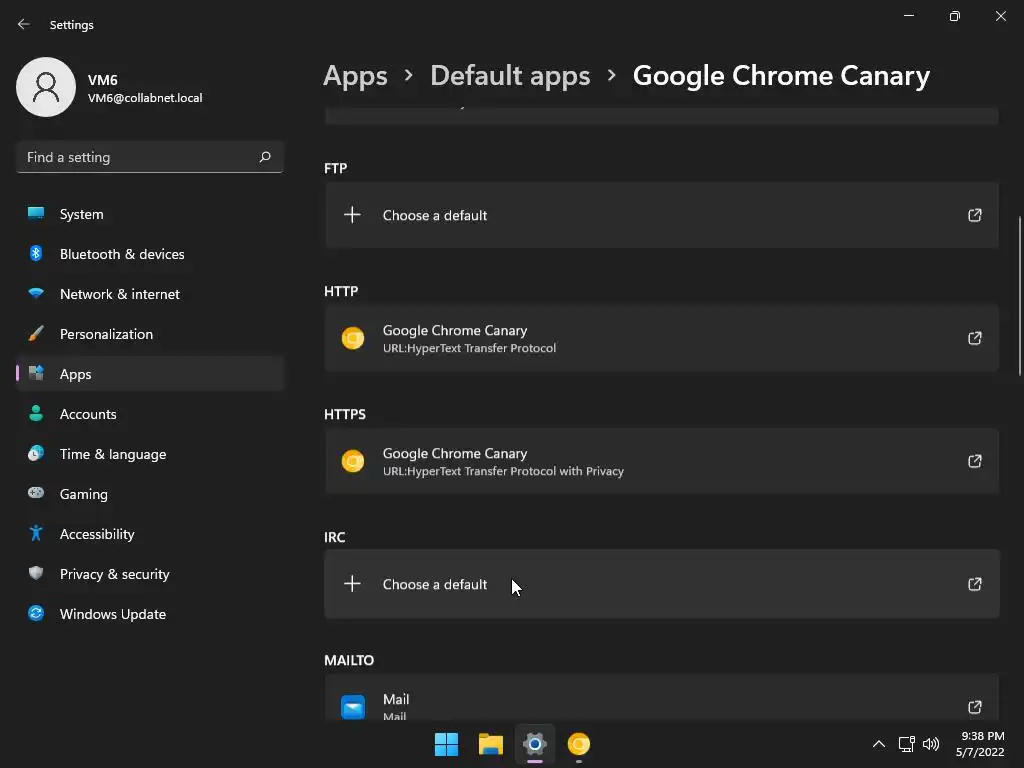Open the Bluetooth & devices settings
Image resolution: width=1024 pixels, height=768 pixels.
121,254
